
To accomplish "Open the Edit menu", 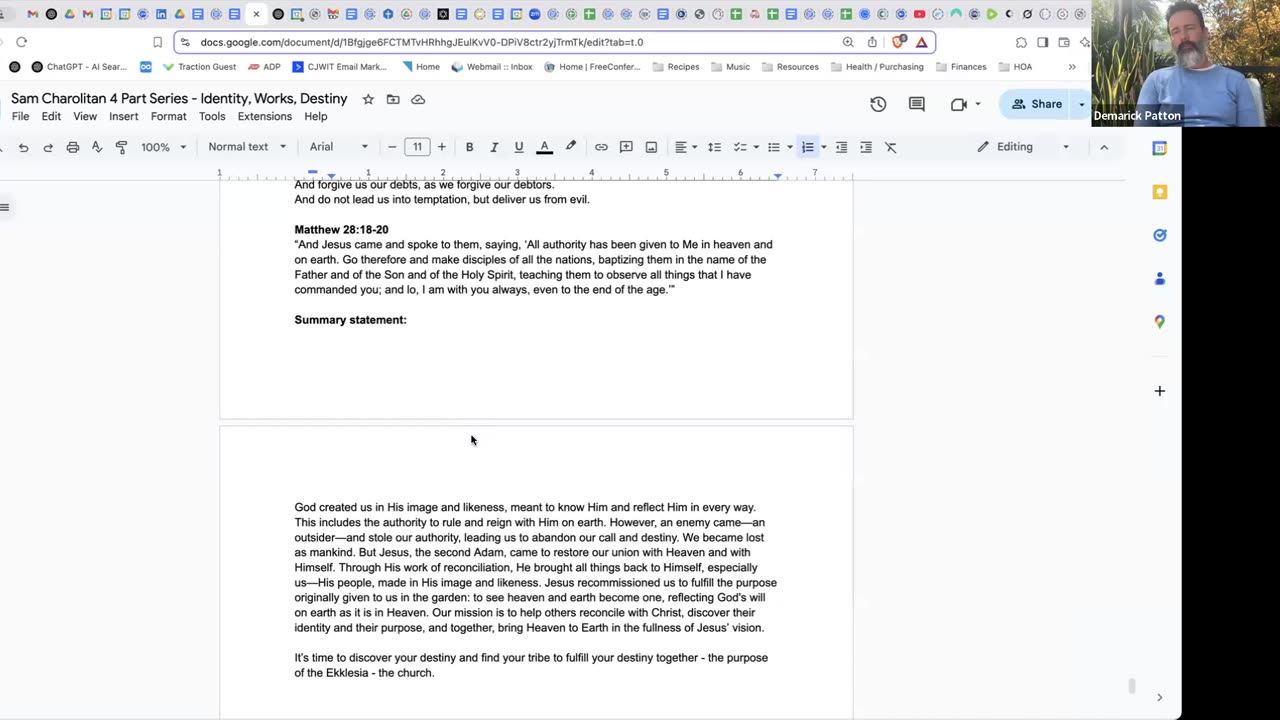I will point(51,117).
